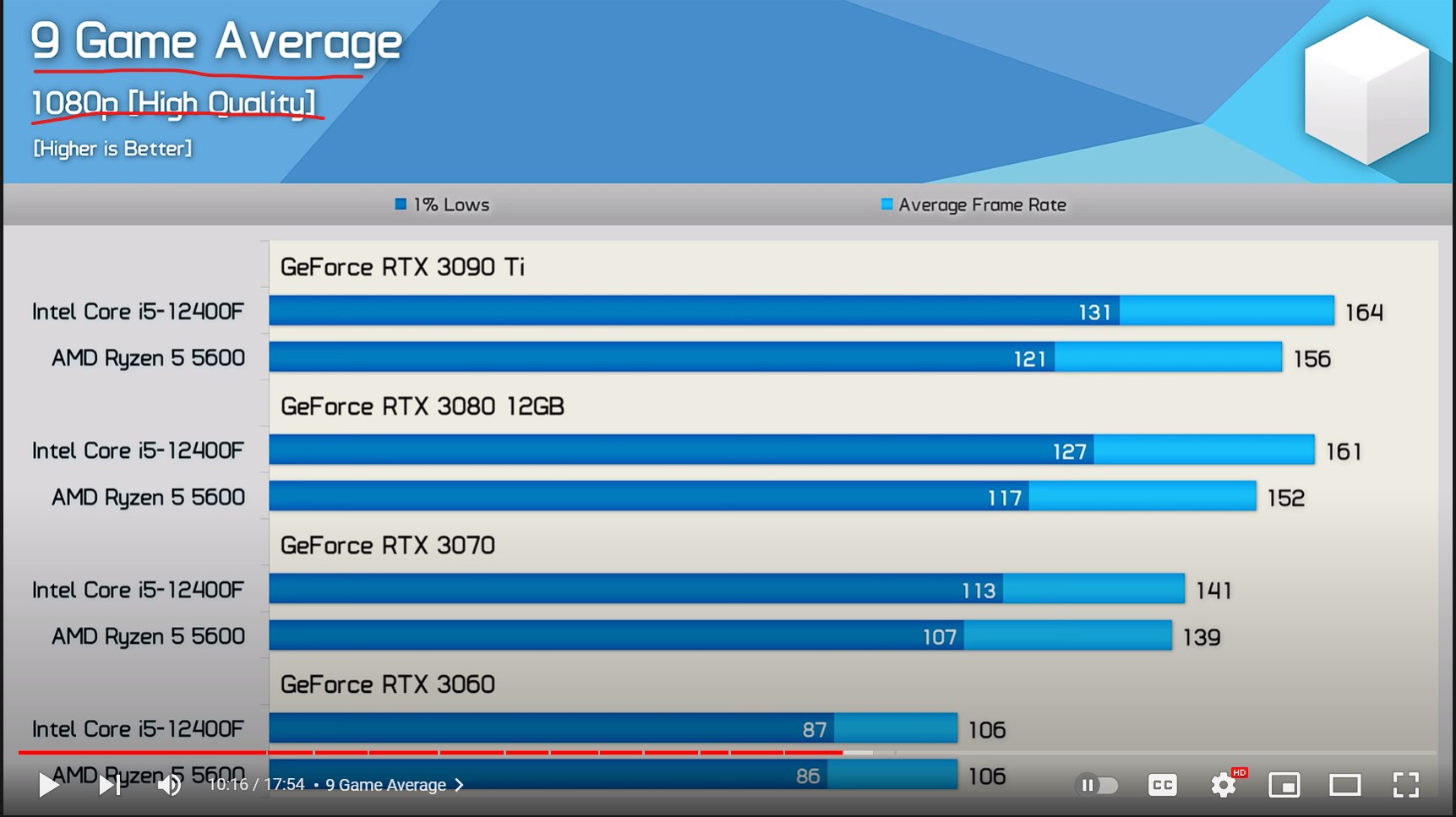1456x817 pixels.
Task: Click the 106 value beside the 87 bar
Action: 987,730
